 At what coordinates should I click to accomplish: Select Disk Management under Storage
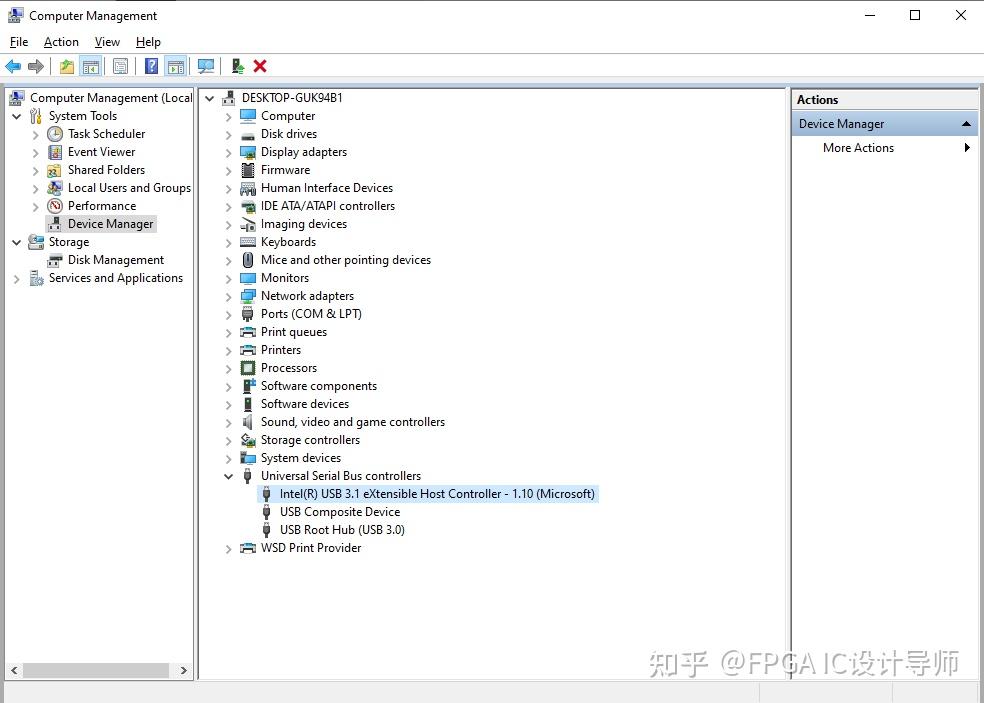pyautogui.click(x=113, y=259)
